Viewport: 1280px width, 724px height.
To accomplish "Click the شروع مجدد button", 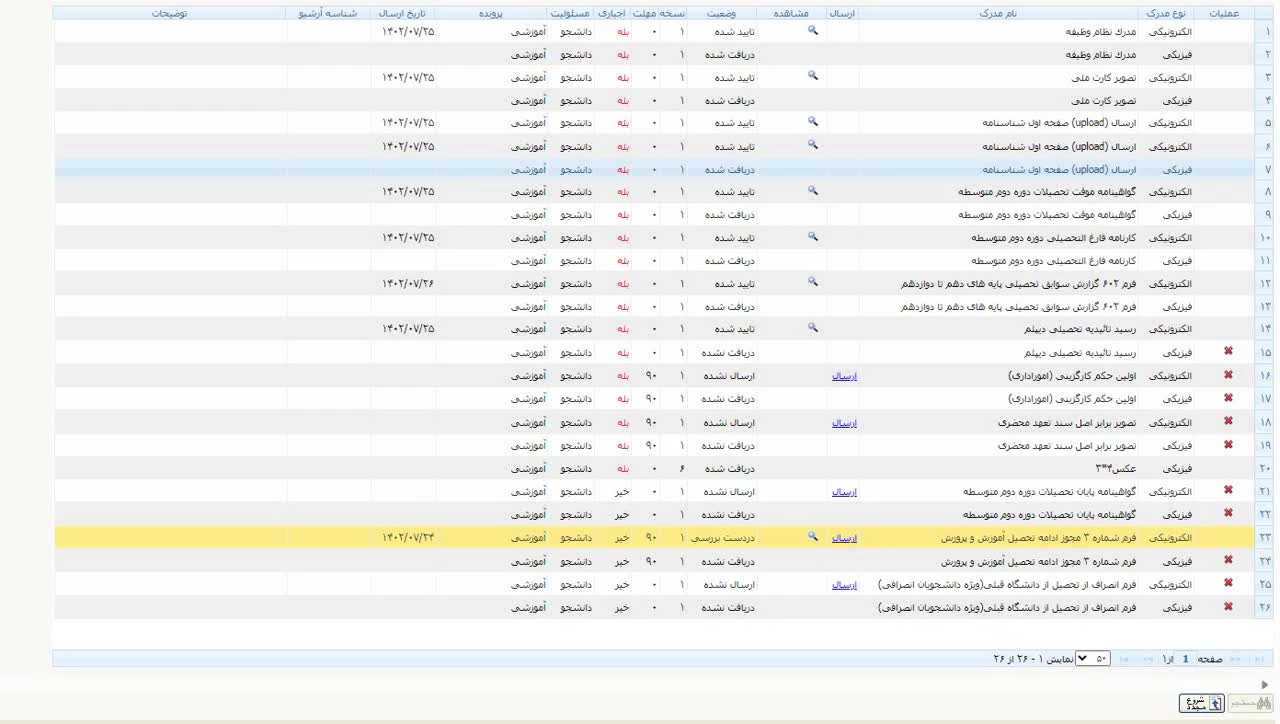I will point(1201,703).
